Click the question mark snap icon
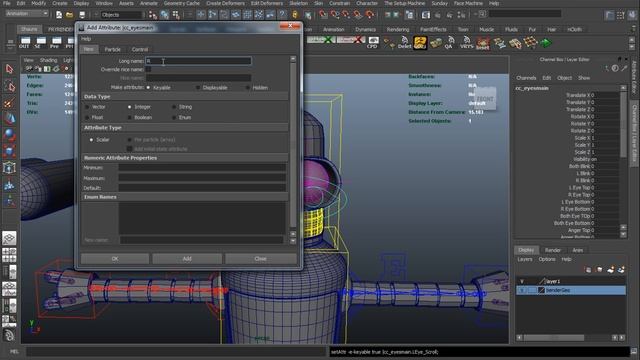This screenshot has height=360, width=640. [282, 15]
